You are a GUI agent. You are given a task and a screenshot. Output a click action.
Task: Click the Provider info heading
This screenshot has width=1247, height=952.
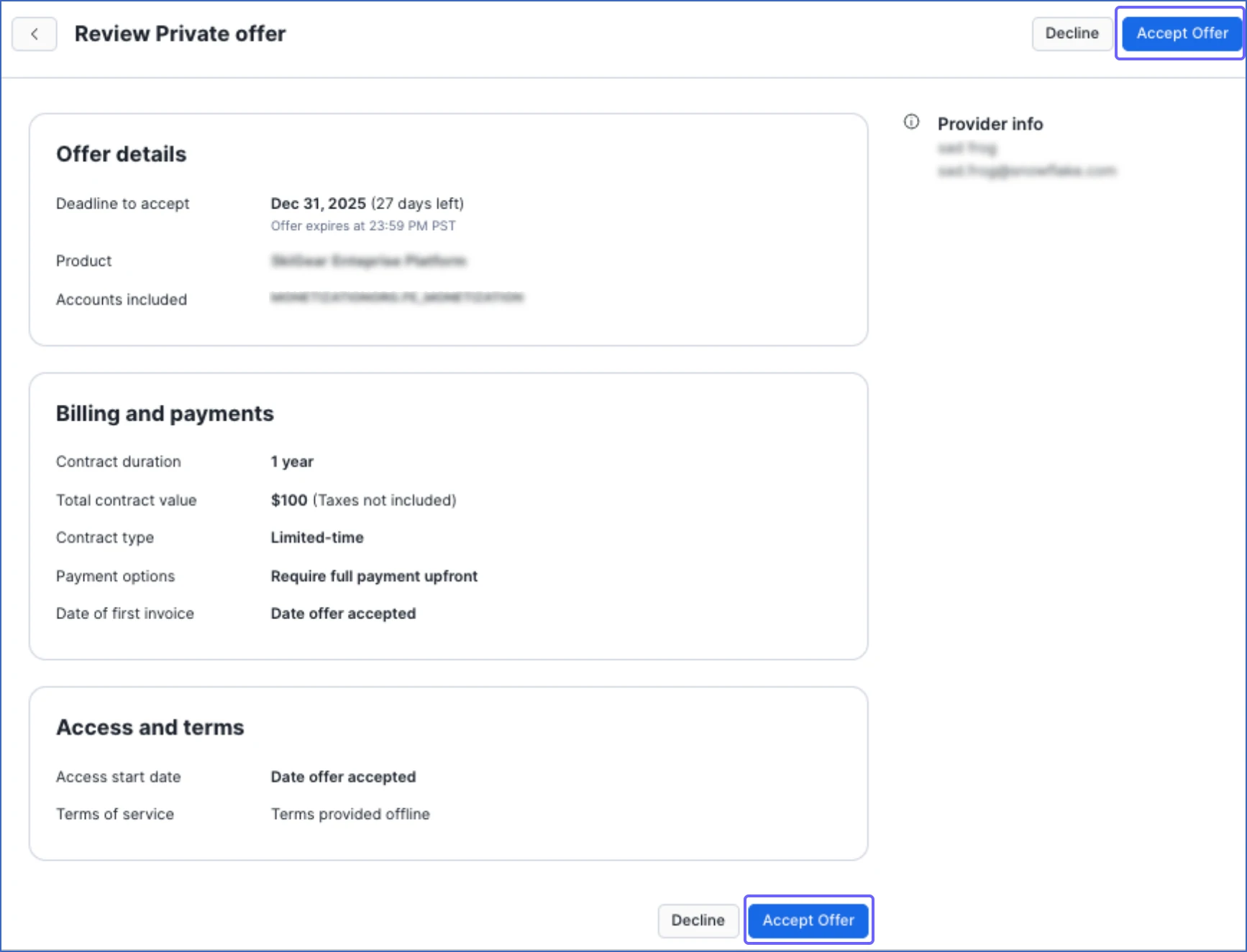pyautogui.click(x=990, y=124)
